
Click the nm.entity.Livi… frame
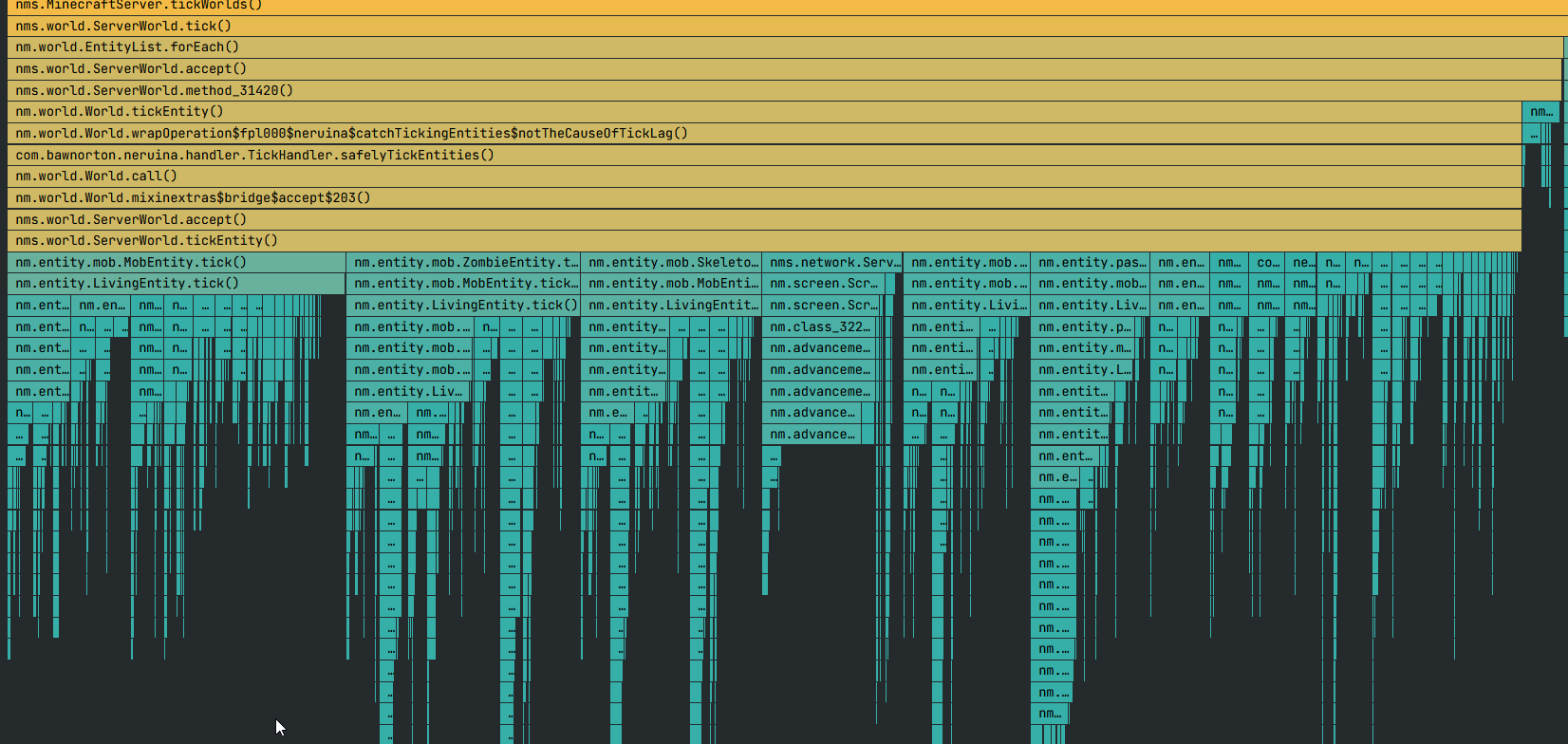click(966, 306)
